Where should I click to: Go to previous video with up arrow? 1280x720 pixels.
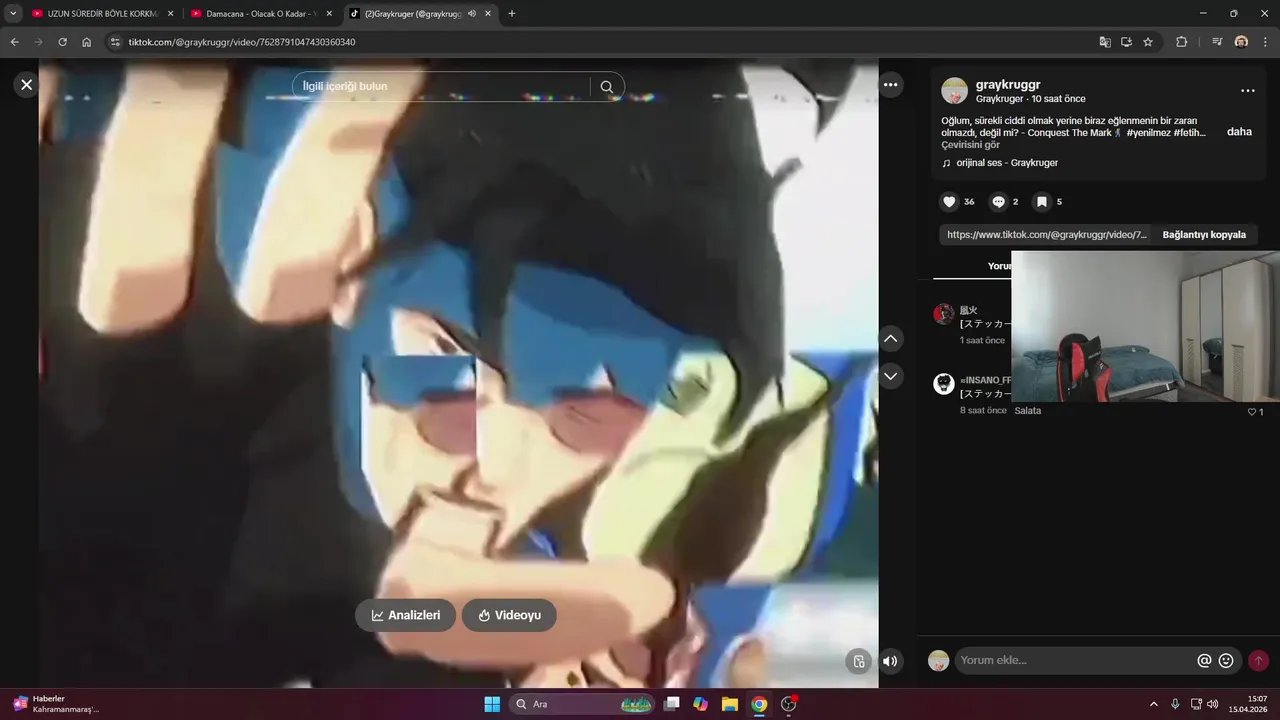tap(890, 339)
